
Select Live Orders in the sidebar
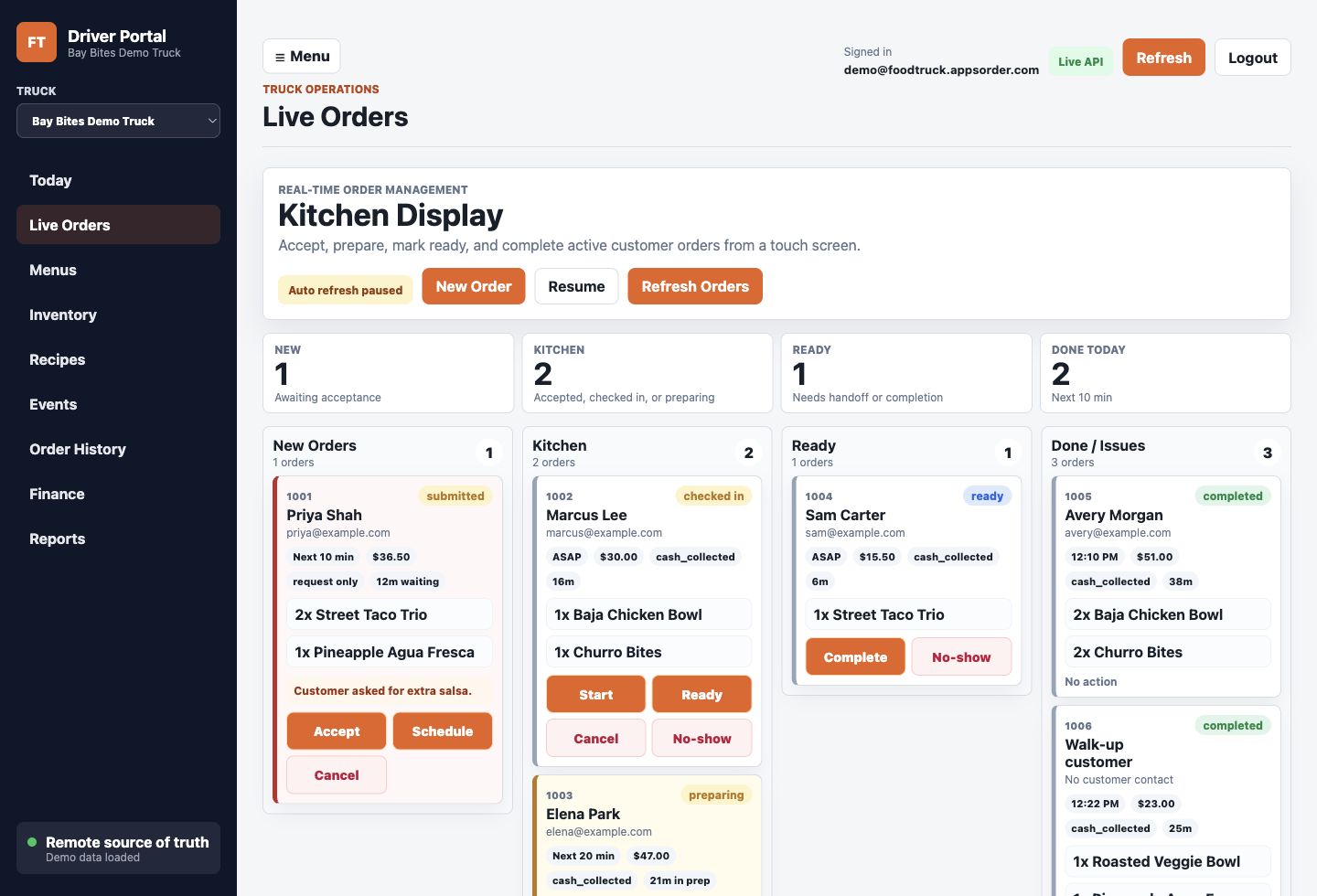(118, 225)
